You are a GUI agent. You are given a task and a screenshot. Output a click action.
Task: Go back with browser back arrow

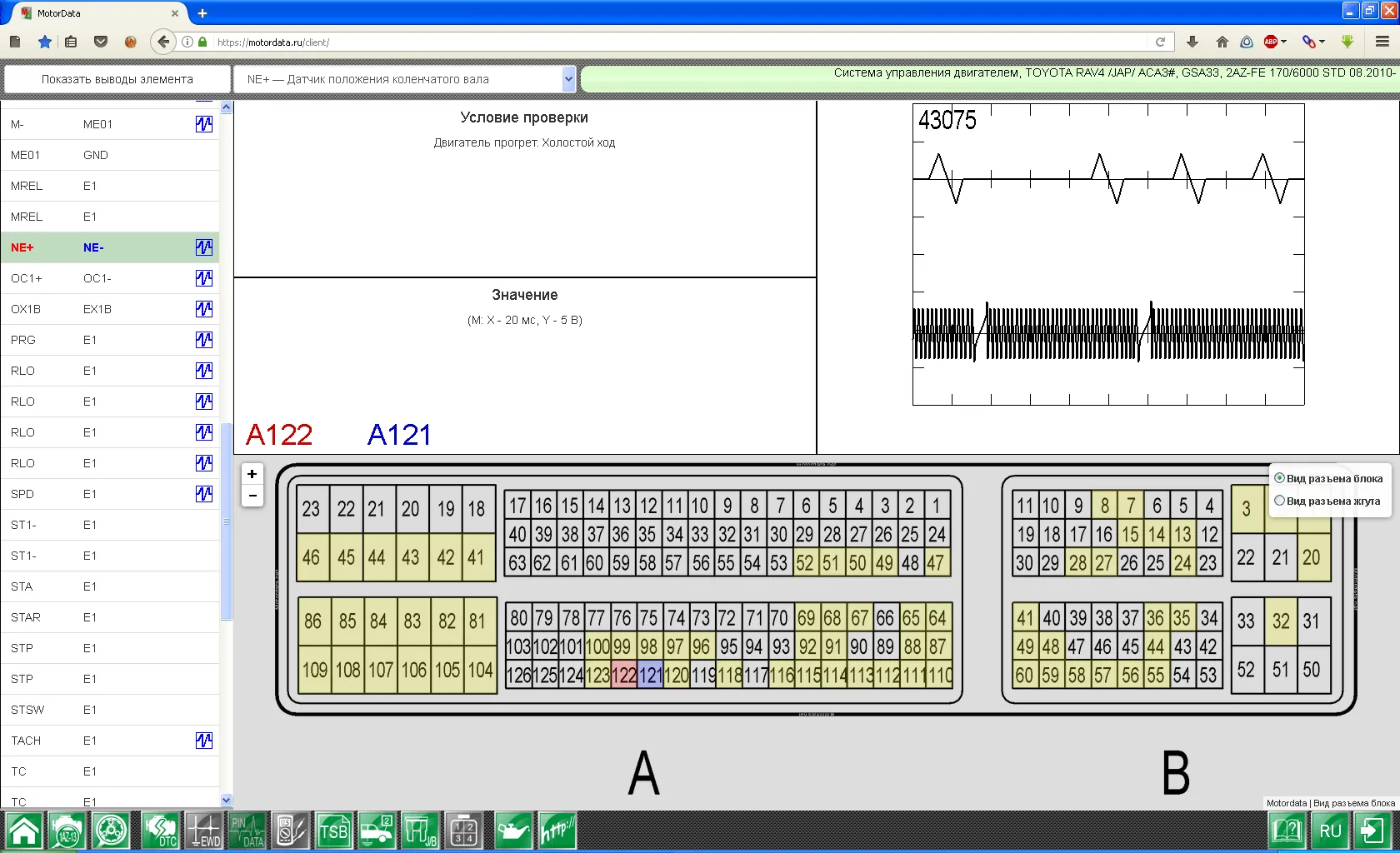pyautogui.click(x=163, y=42)
